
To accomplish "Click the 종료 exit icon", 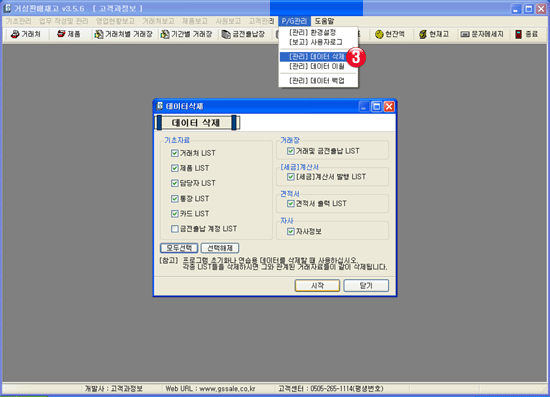I will tap(526, 34).
